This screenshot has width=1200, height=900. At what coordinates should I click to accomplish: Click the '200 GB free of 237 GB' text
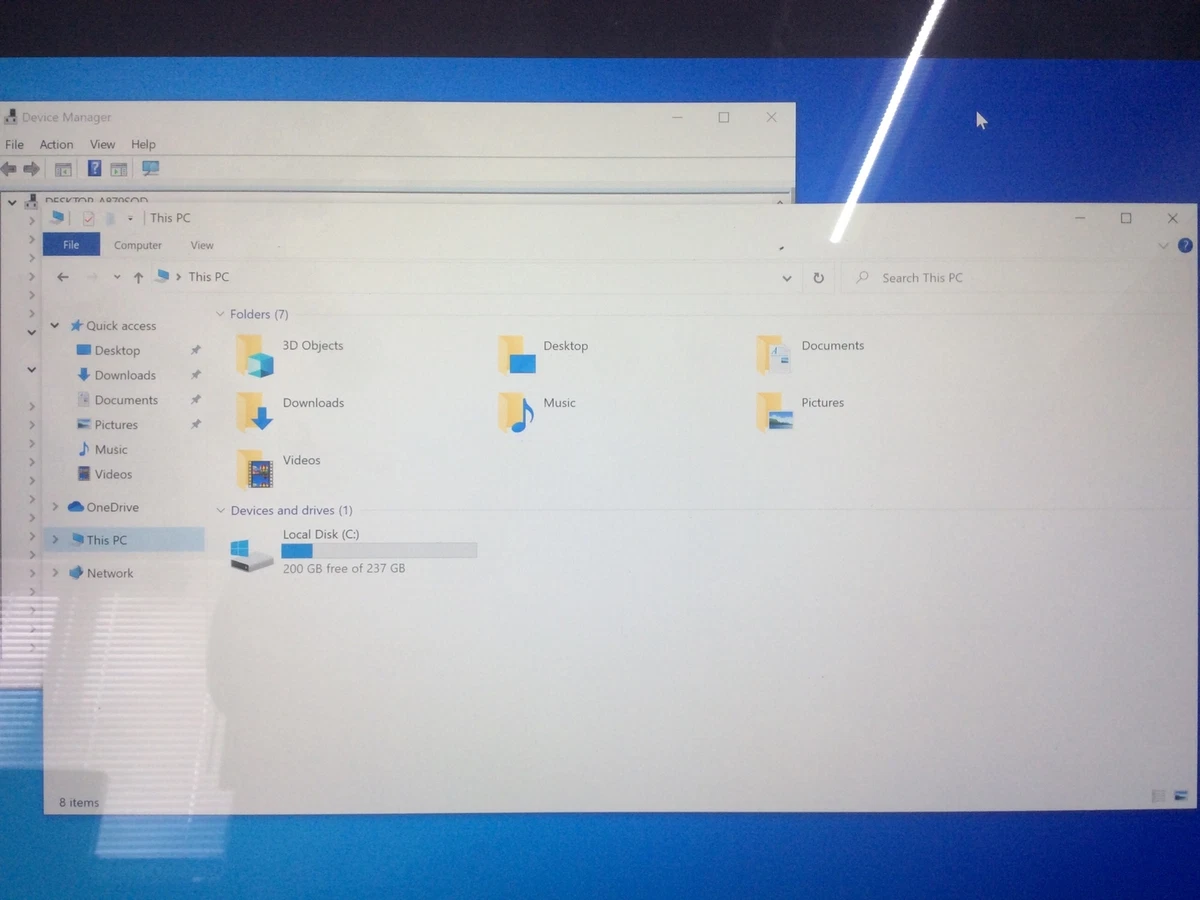(344, 569)
